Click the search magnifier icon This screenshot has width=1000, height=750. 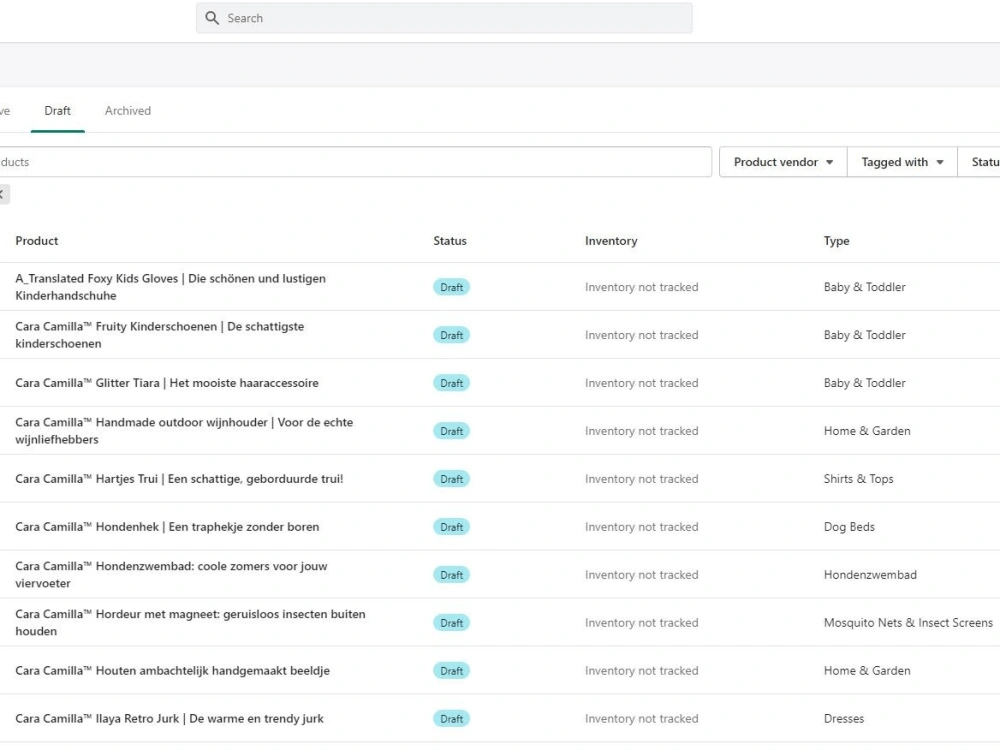[x=212, y=18]
